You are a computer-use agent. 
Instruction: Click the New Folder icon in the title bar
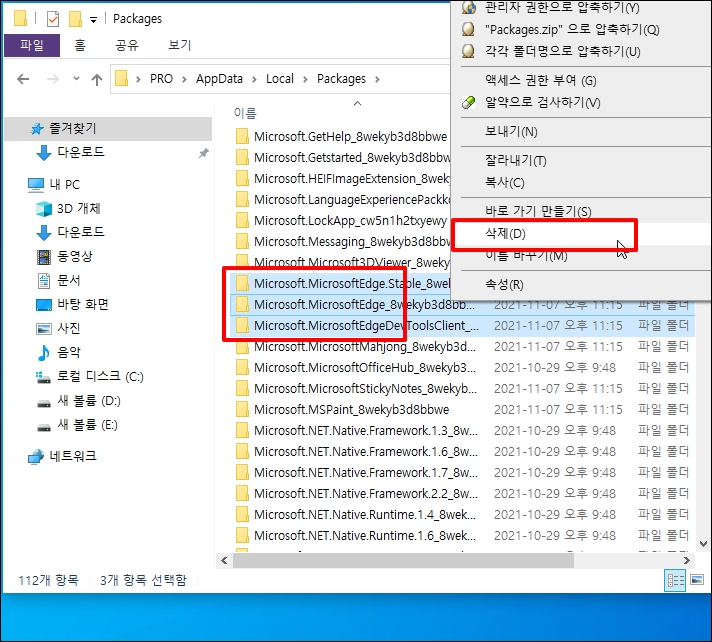pyautogui.click(x=75, y=19)
